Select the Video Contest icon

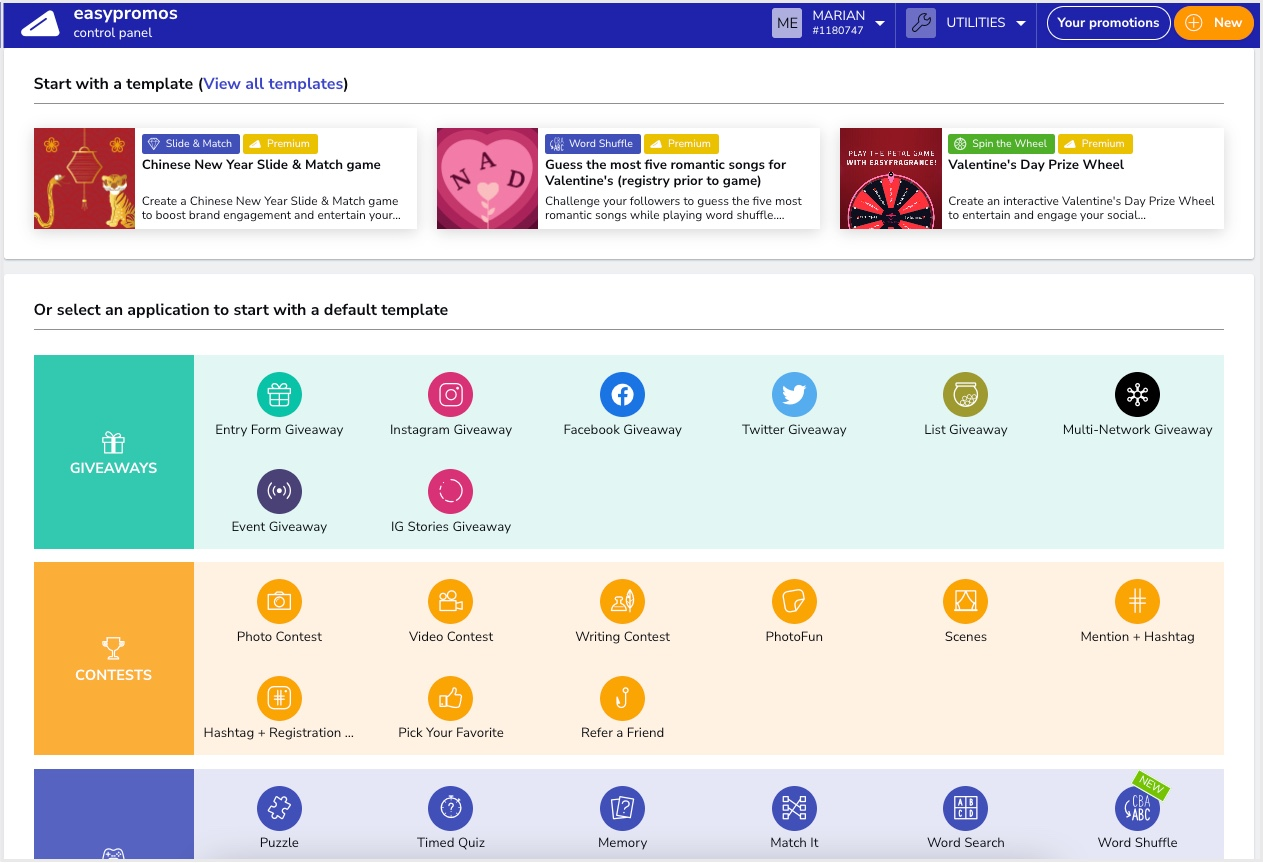[x=451, y=602]
